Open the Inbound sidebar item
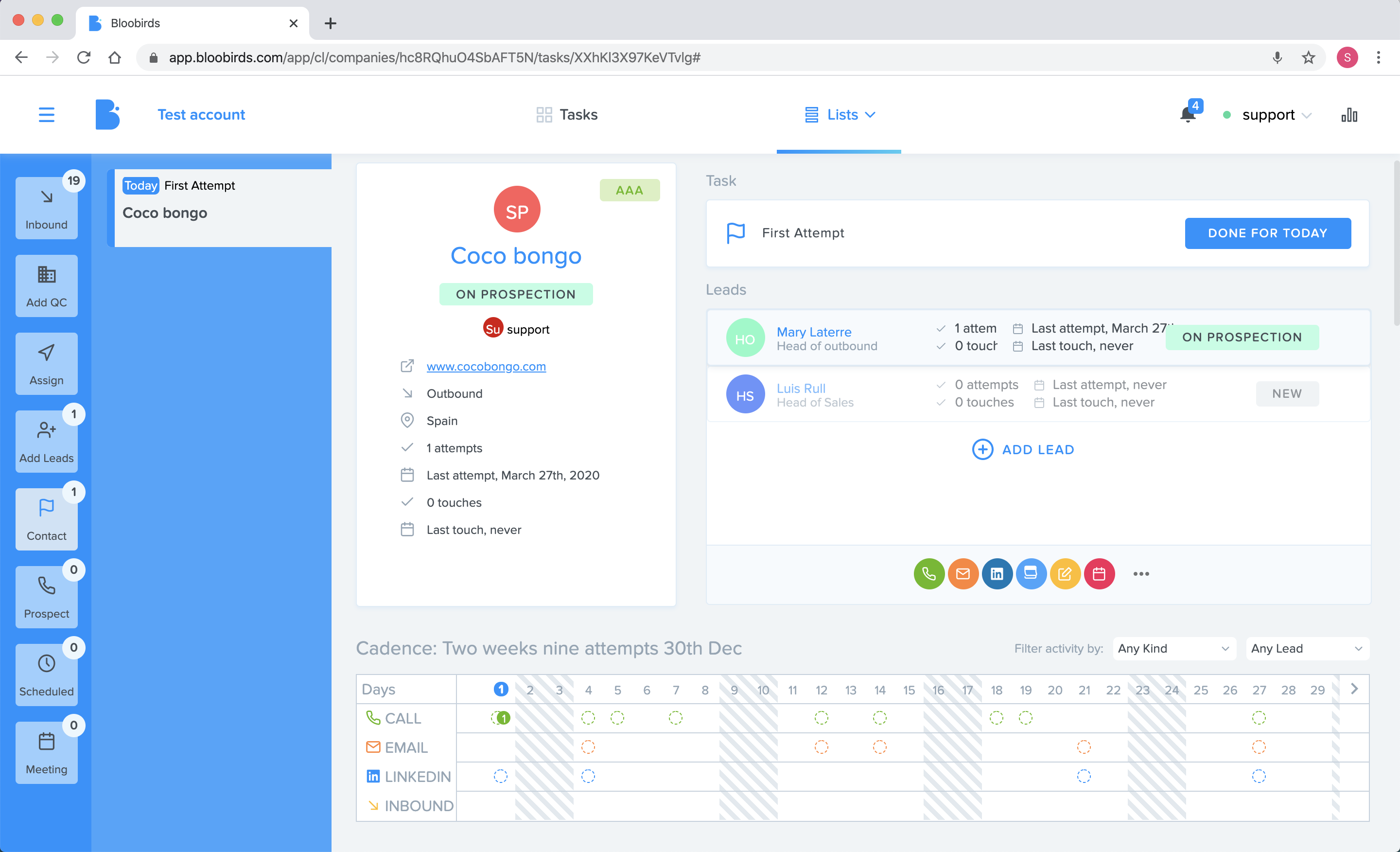Screen dimensions: 1400x852 pos(47,208)
